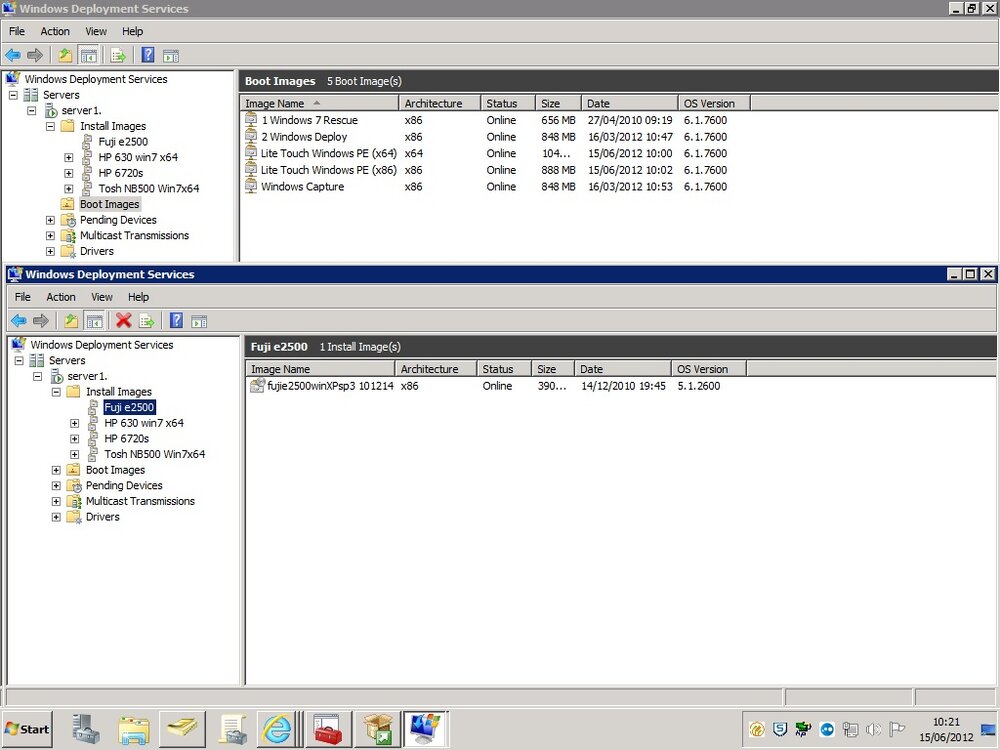Viewport: 1000px width, 750px height.
Task: Select Tosh NB500 Win7x64 in lower tree
Action: pos(154,454)
